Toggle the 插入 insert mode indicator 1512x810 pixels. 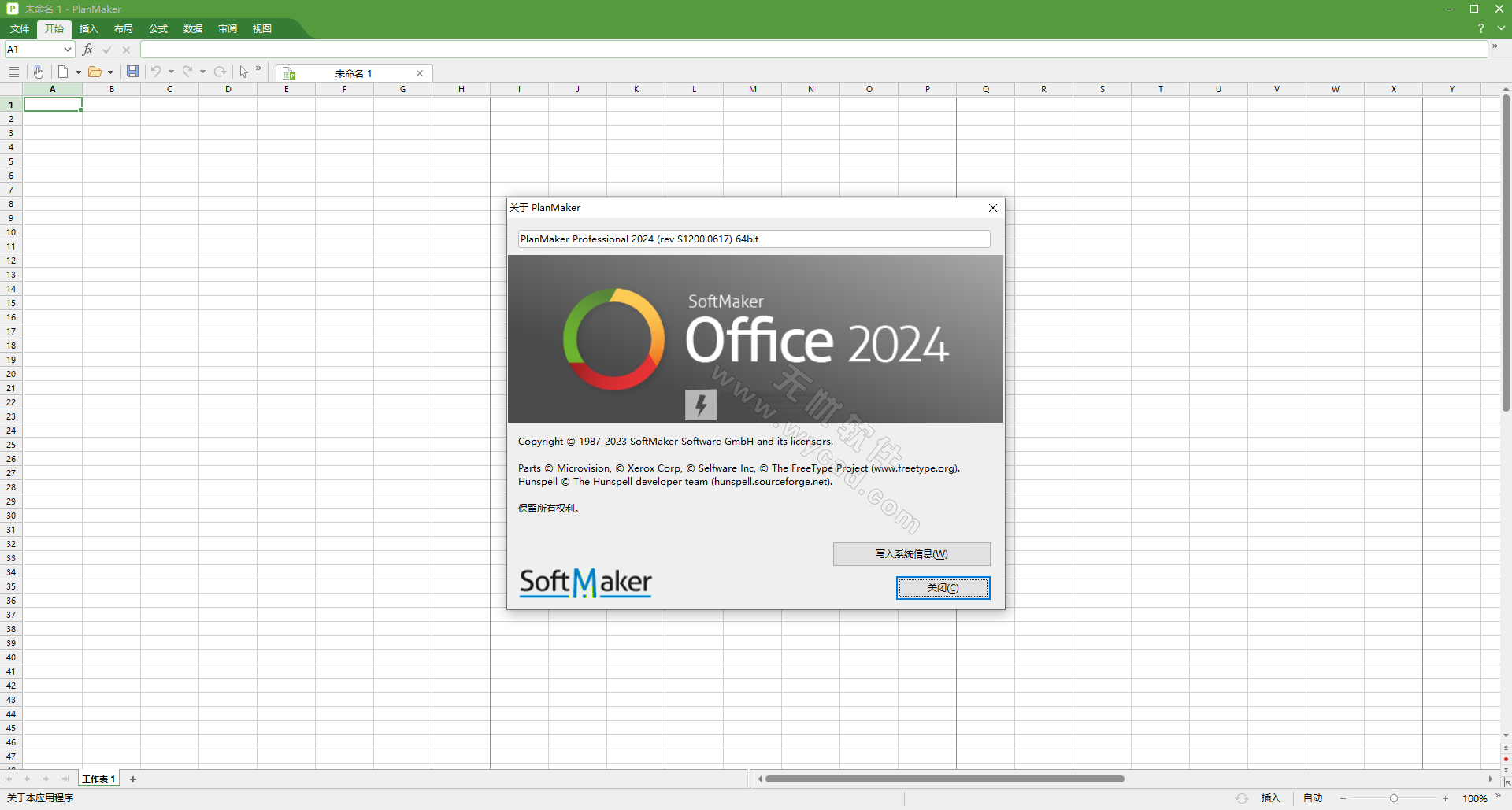(1270, 798)
